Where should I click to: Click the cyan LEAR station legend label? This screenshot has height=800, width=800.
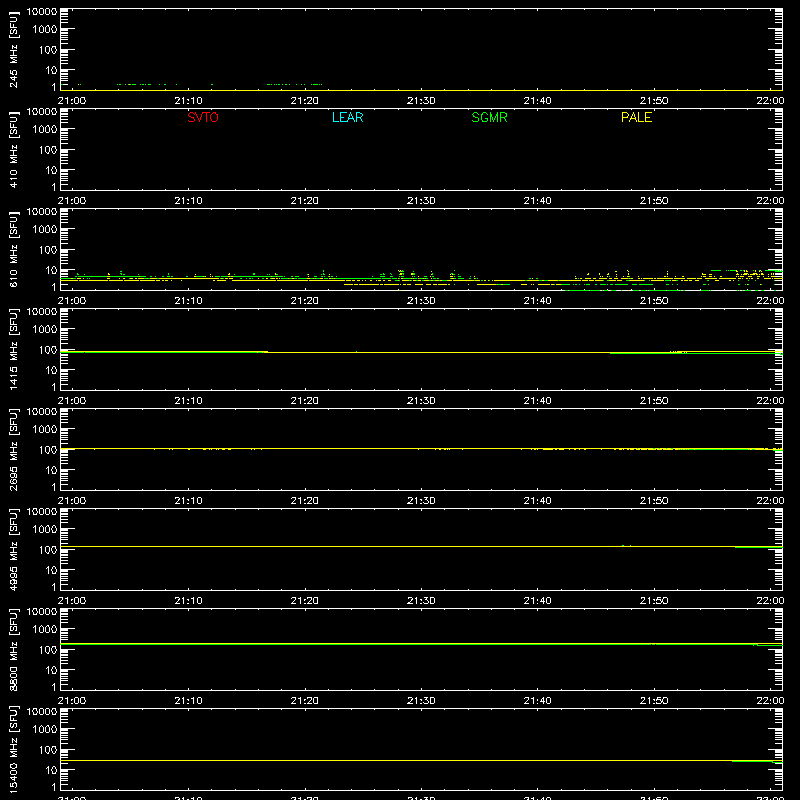coord(347,117)
